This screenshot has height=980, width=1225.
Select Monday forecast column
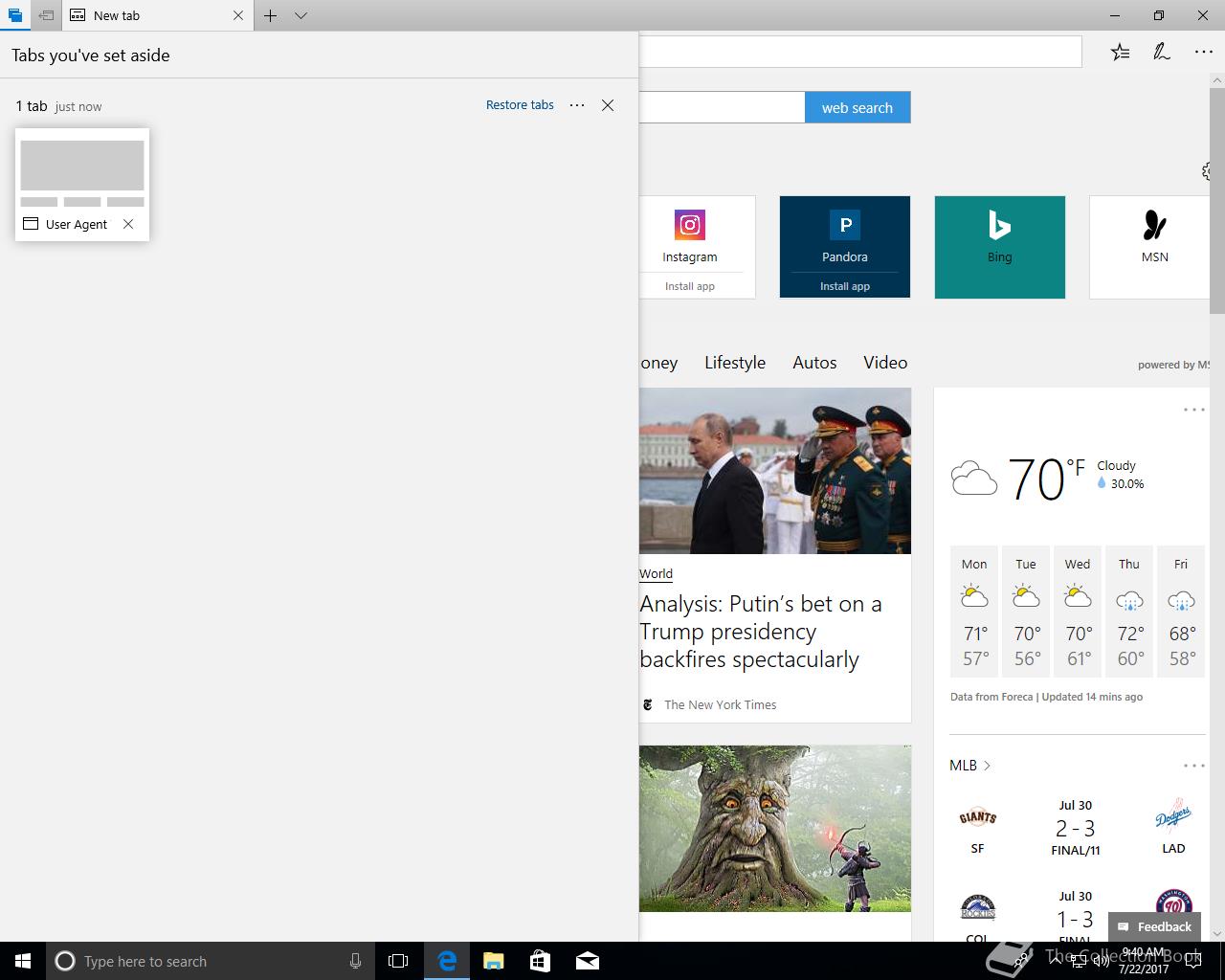coord(974,612)
